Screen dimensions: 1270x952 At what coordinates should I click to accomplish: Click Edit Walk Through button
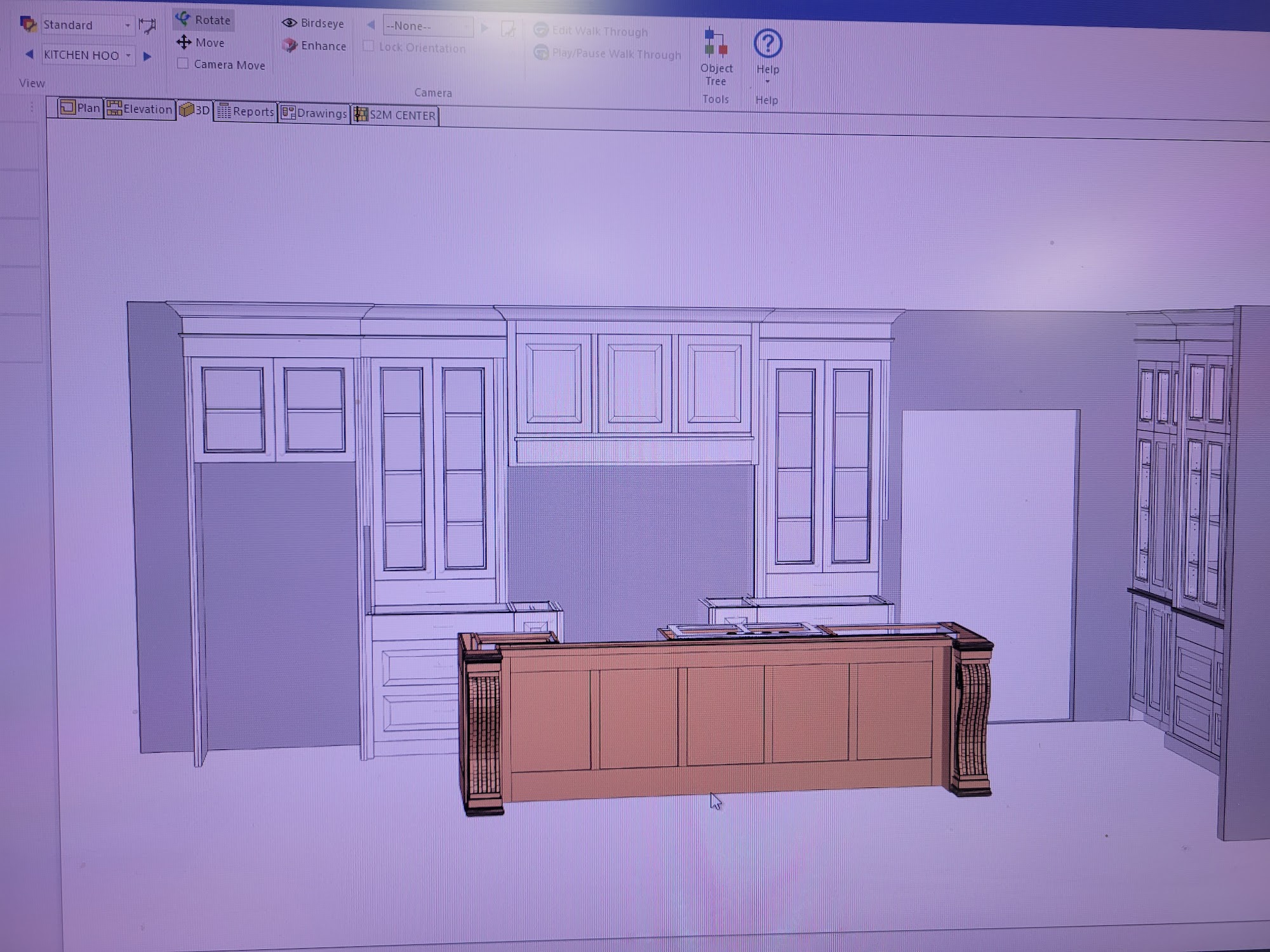(592, 31)
